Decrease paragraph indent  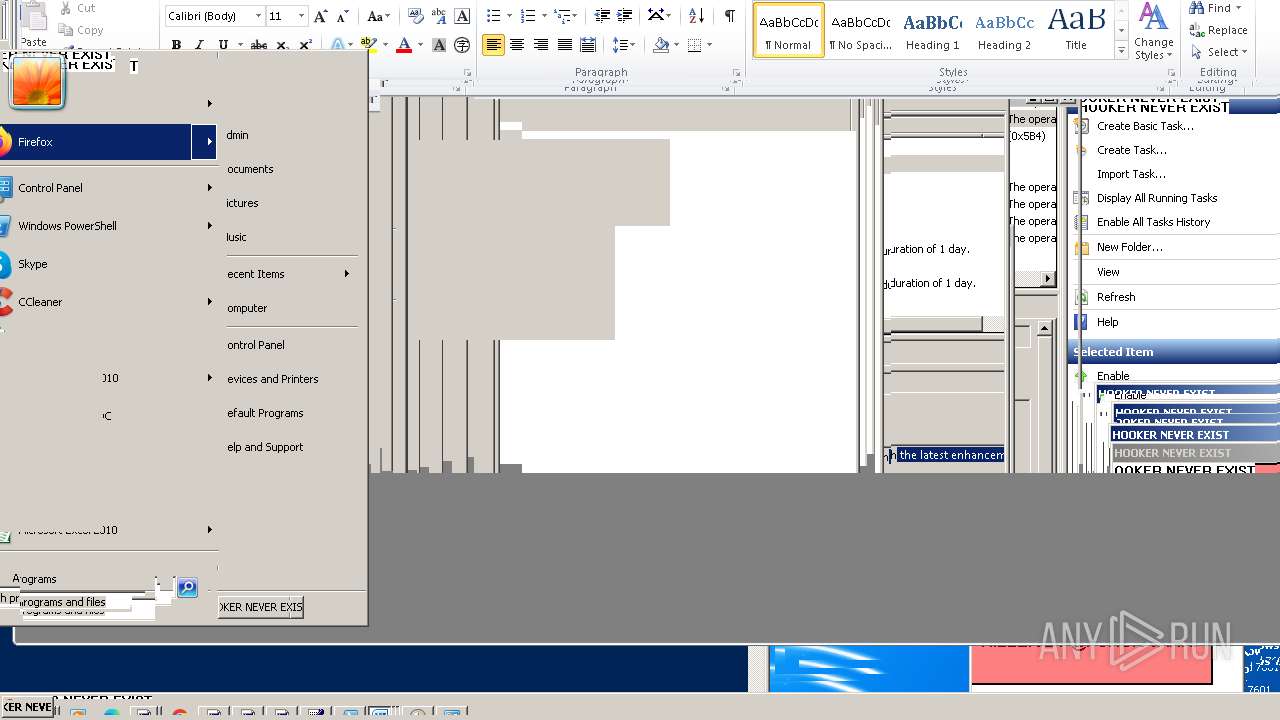coord(602,16)
